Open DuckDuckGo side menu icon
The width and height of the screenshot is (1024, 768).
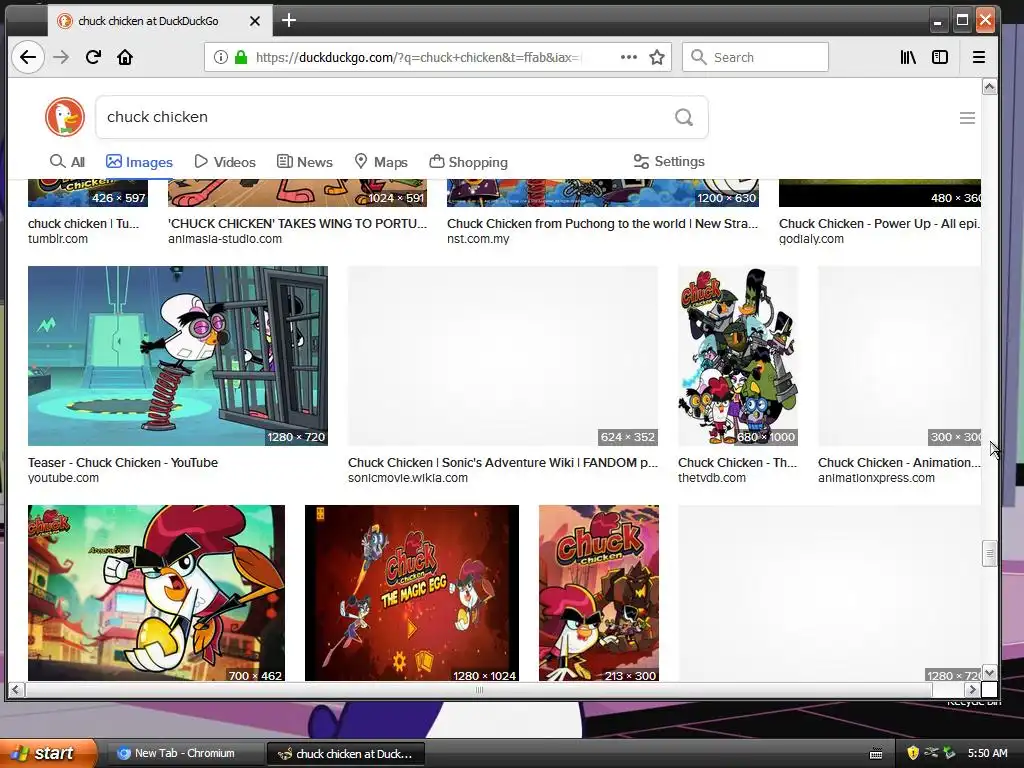point(967,118)
